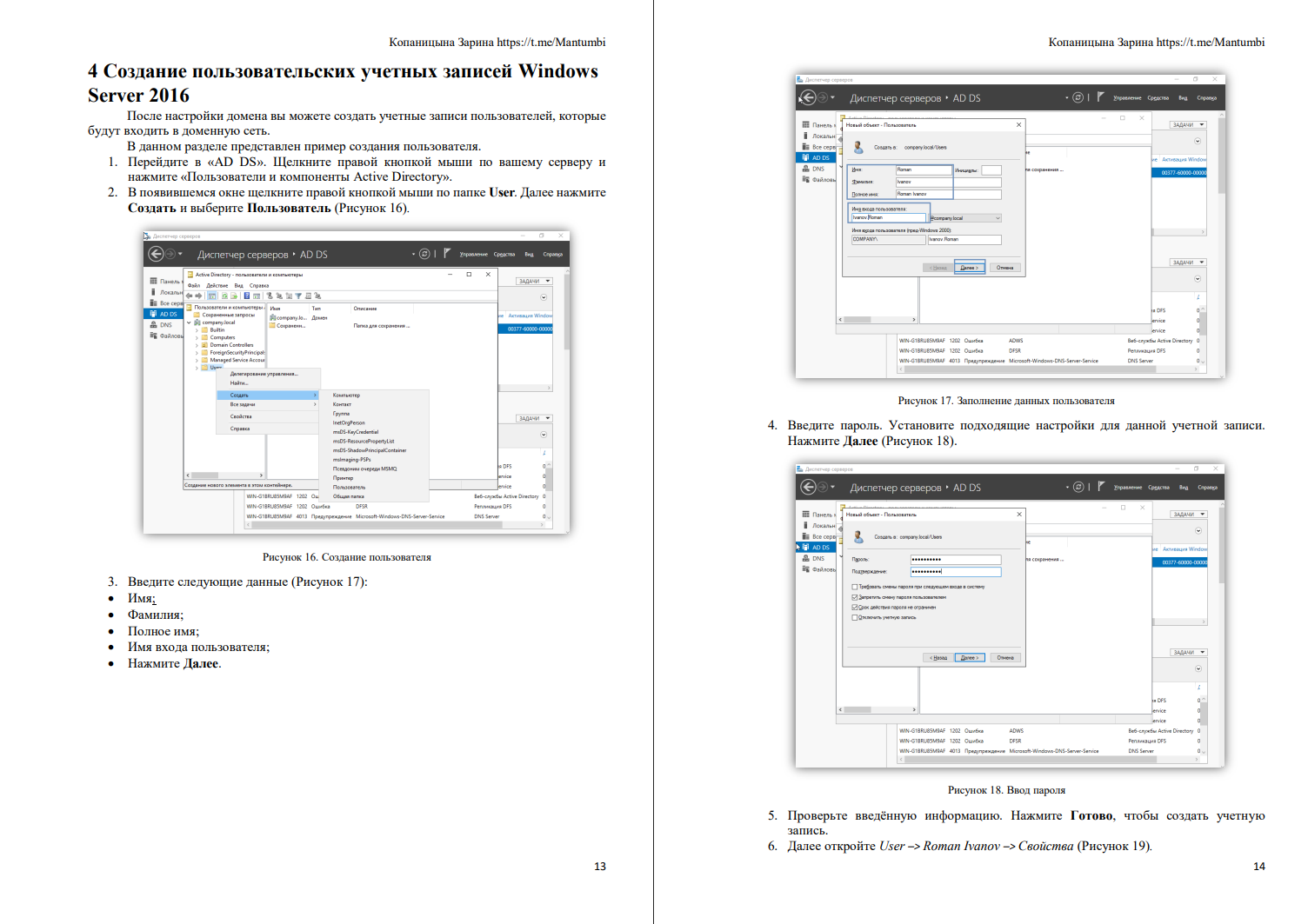Viewport: 1308px width, 924px height.
Task: Click the user avatar icon in Figure 18 dialog
Action: click(x=858, y=536)
